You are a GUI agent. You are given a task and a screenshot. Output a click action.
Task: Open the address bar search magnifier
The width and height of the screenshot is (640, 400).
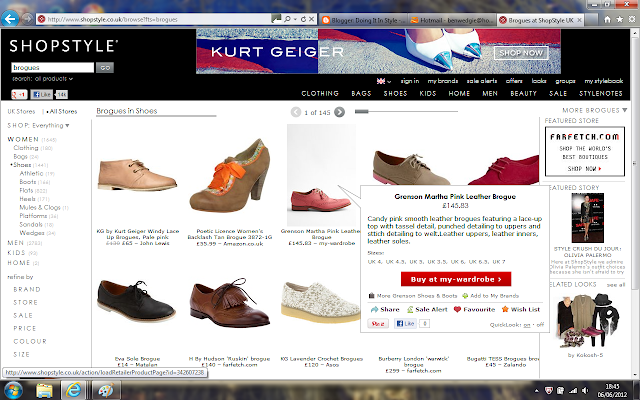pos(287,19)
